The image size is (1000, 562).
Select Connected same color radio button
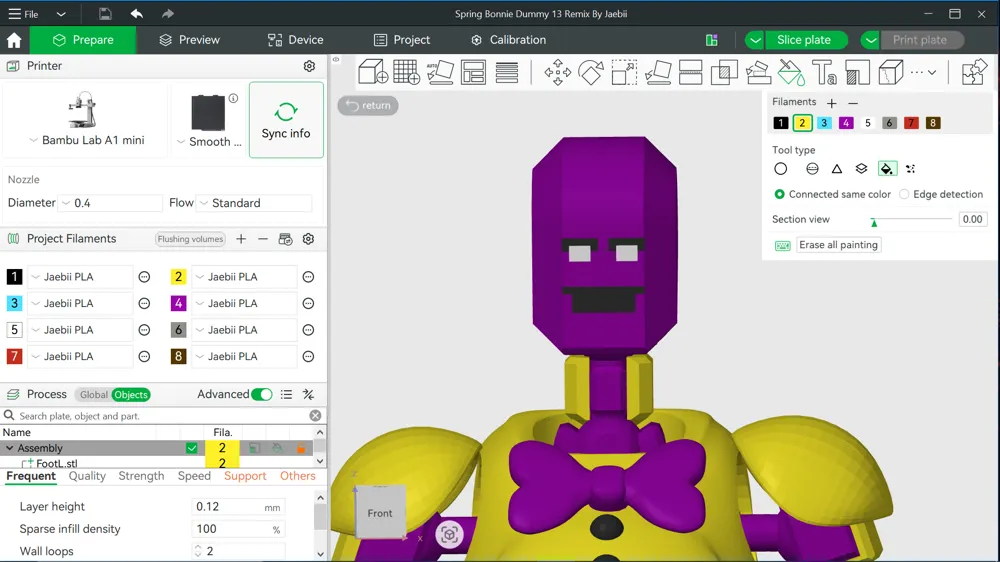point(779,194)
